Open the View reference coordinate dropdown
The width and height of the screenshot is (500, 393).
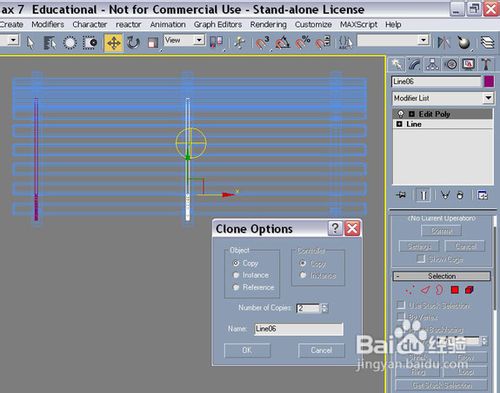199,40
